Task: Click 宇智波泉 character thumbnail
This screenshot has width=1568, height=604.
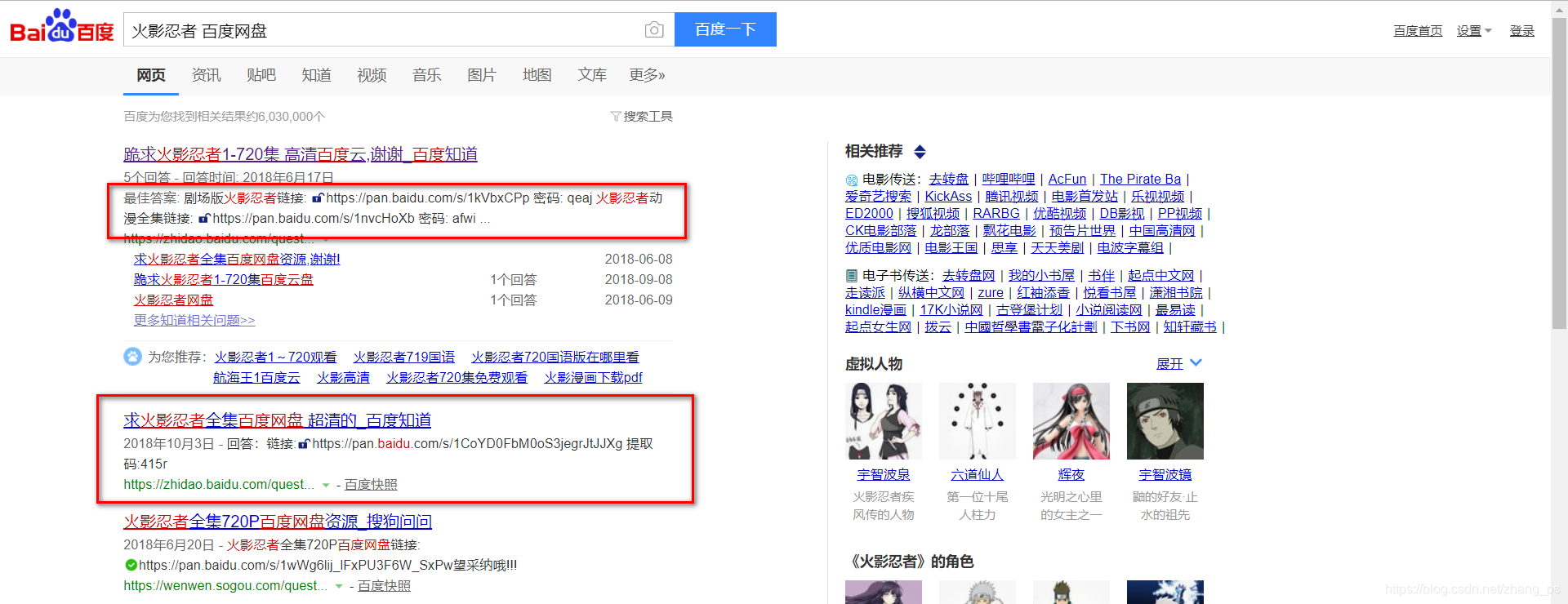Action: [884, 421]
